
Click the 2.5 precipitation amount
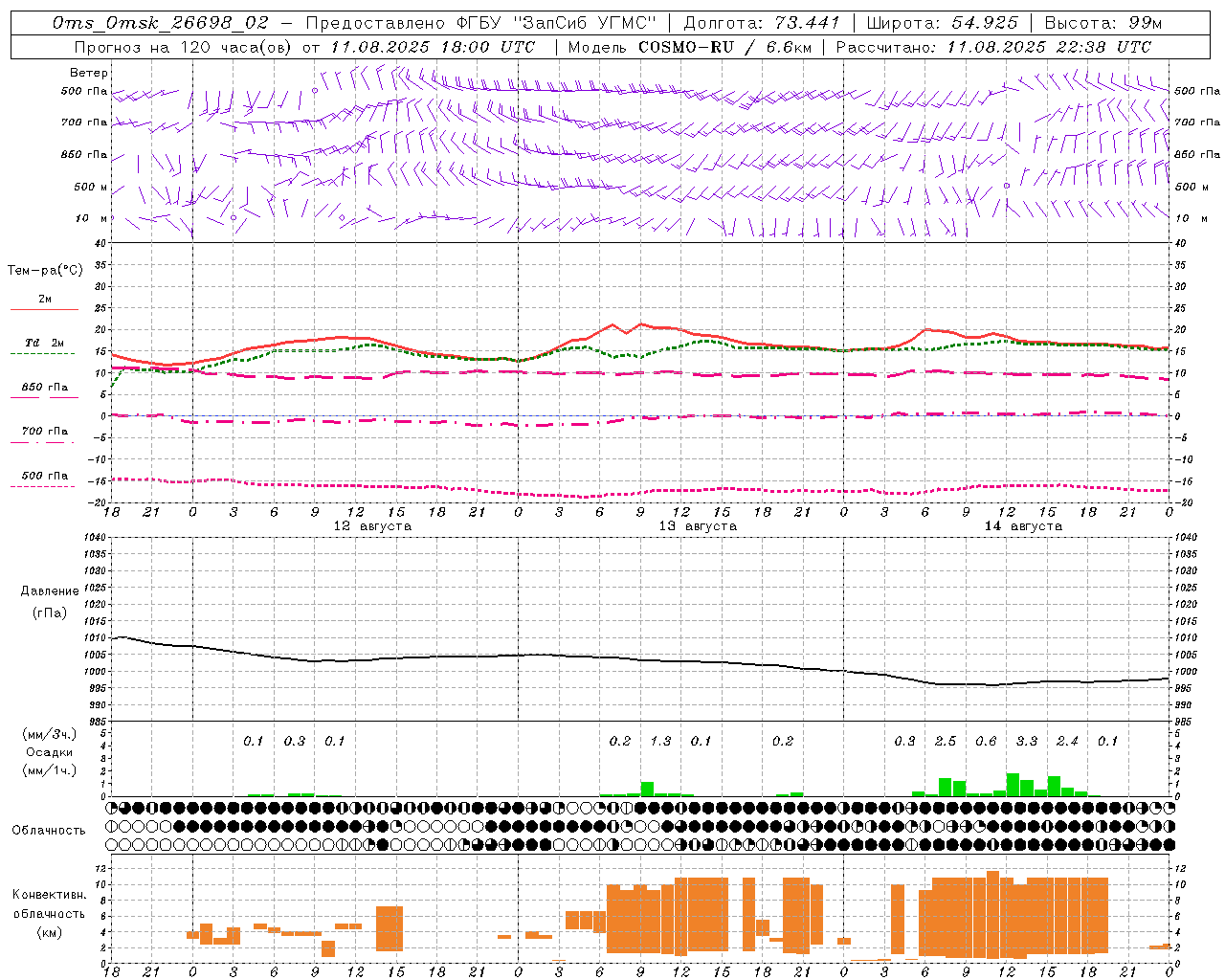coord(946,742)
